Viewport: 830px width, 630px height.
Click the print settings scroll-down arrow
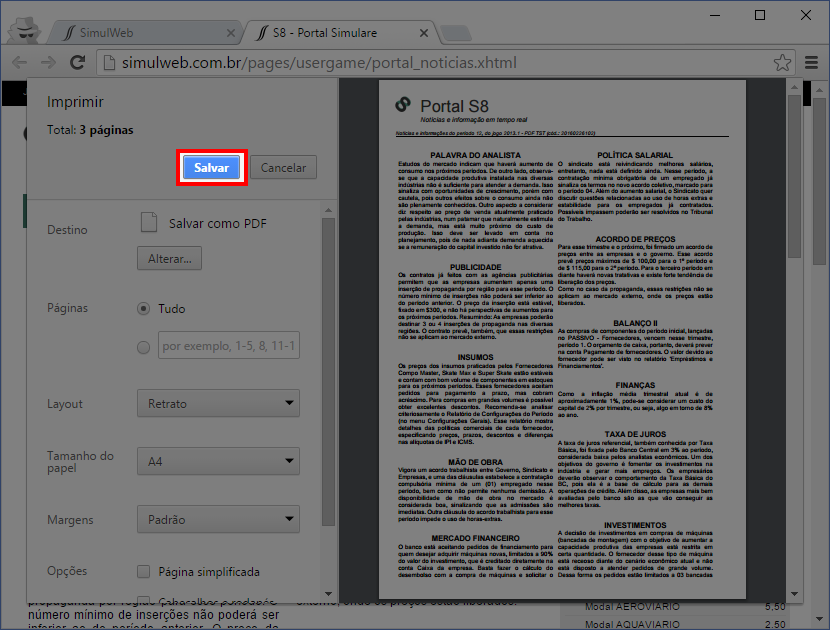pyautogui.click(x=328, y=593)
